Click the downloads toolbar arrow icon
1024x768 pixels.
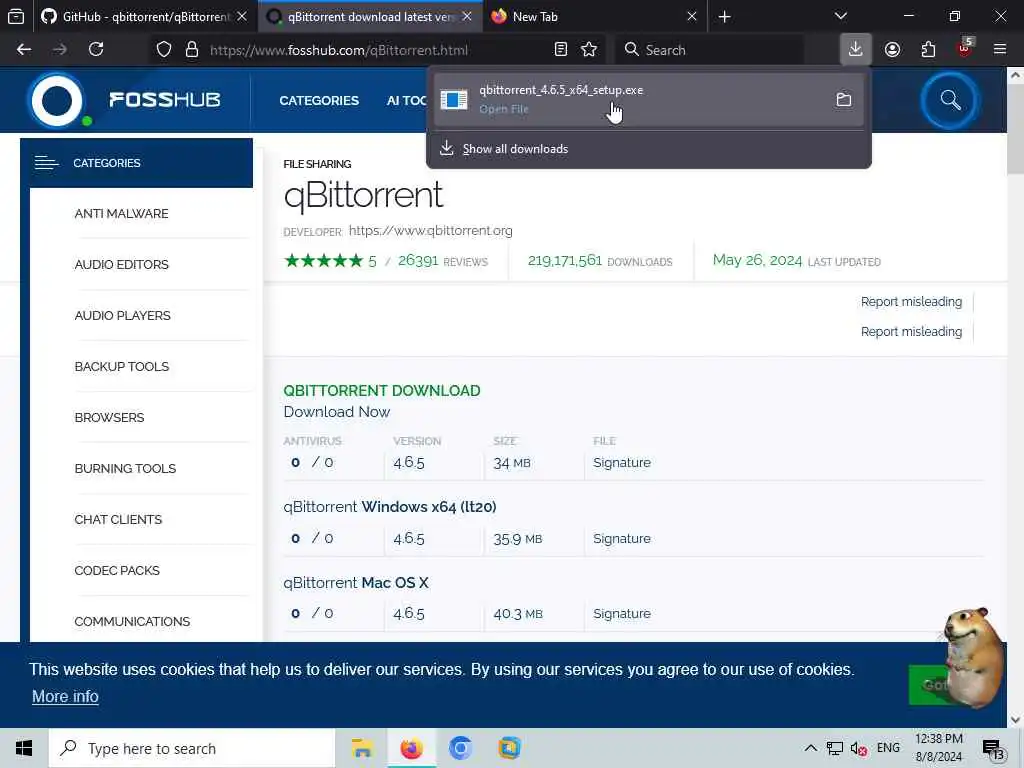tap(856, 50)
